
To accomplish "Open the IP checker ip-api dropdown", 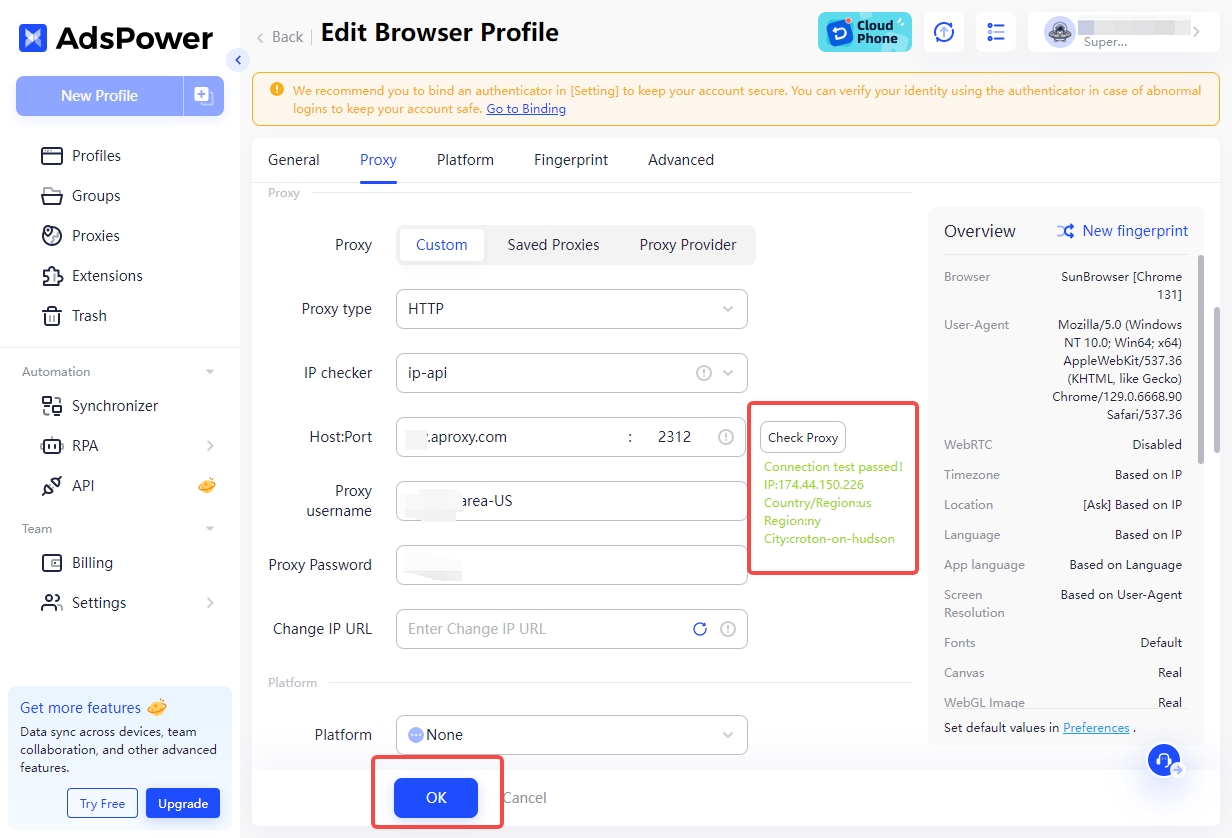I will [572, 373].
